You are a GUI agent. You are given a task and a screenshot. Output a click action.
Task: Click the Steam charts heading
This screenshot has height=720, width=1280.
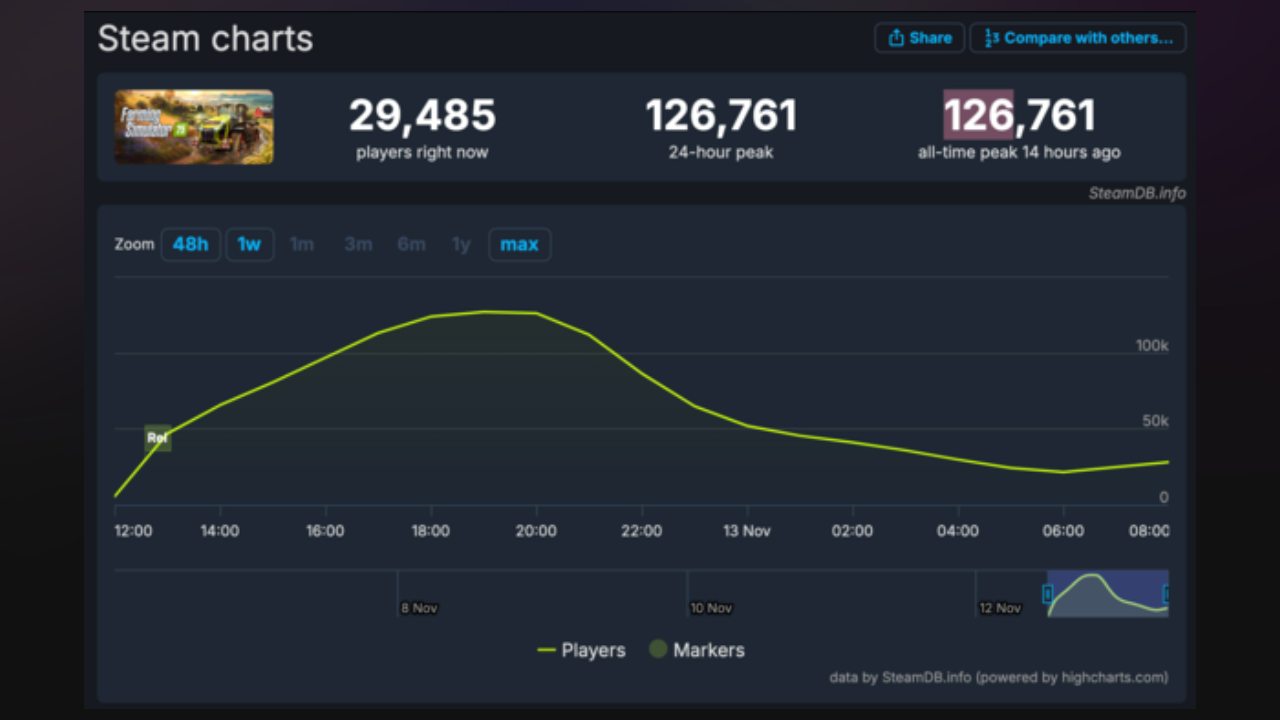coord(205,39)
